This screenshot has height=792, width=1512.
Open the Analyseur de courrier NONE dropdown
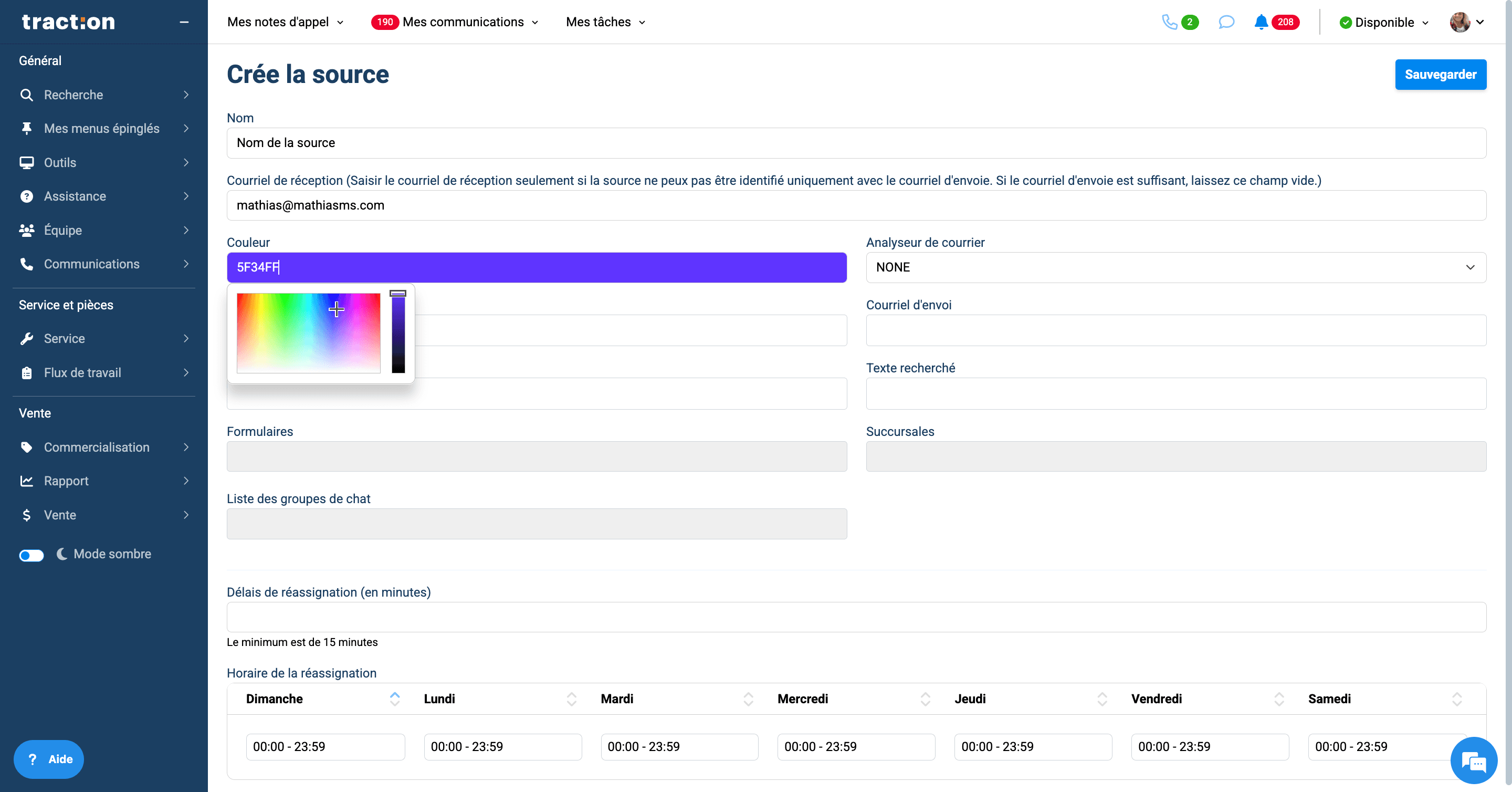(1175, 267)
